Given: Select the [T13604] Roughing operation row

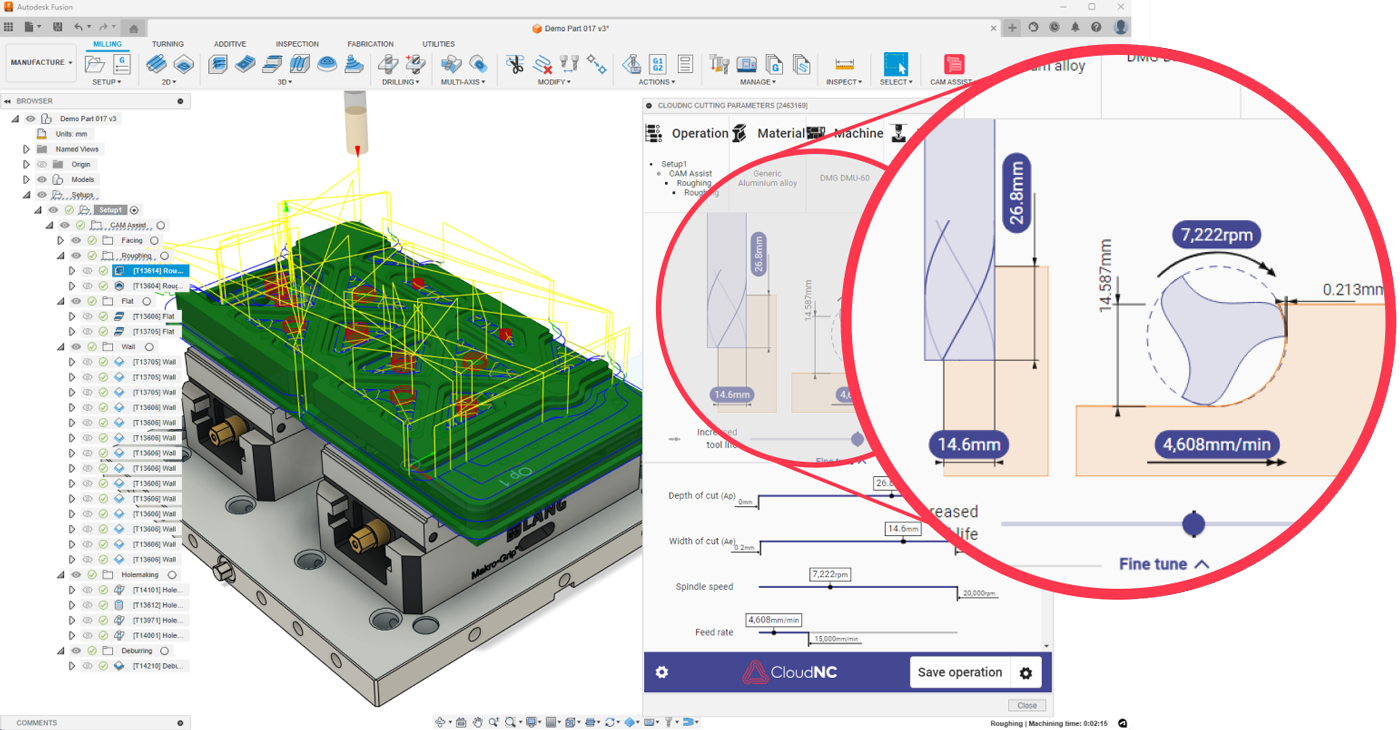Looking at the screenshot, I should (149, 286).
